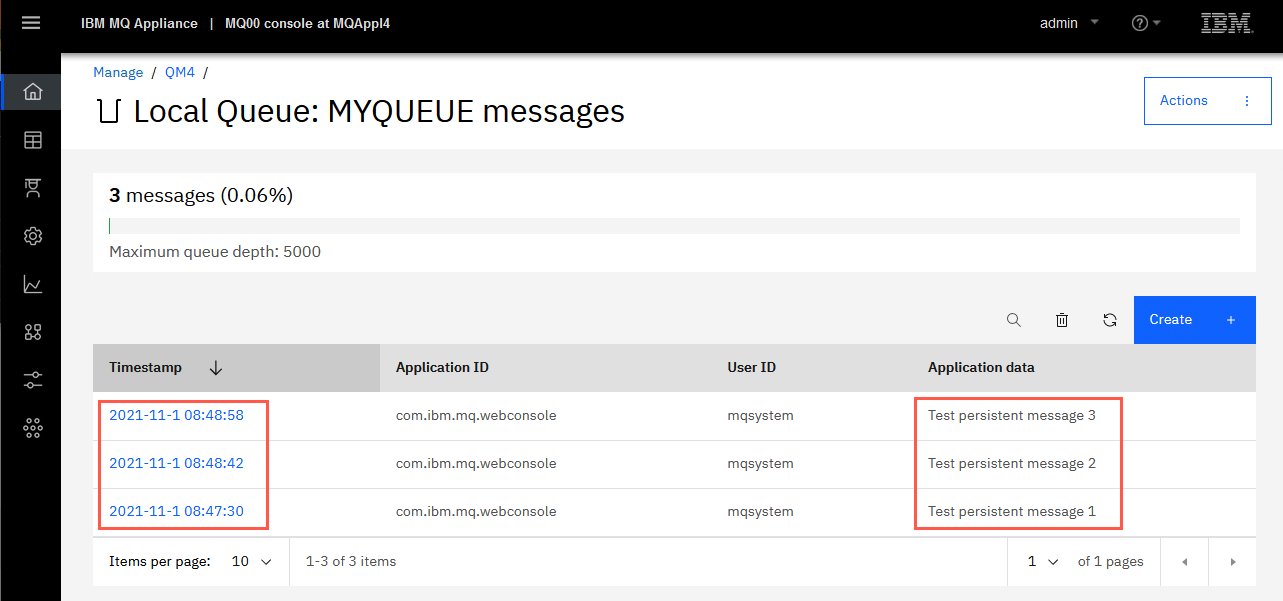Refresh the message list
The width and height of the screenshot is (1283, 601).
coord(1110,320)
